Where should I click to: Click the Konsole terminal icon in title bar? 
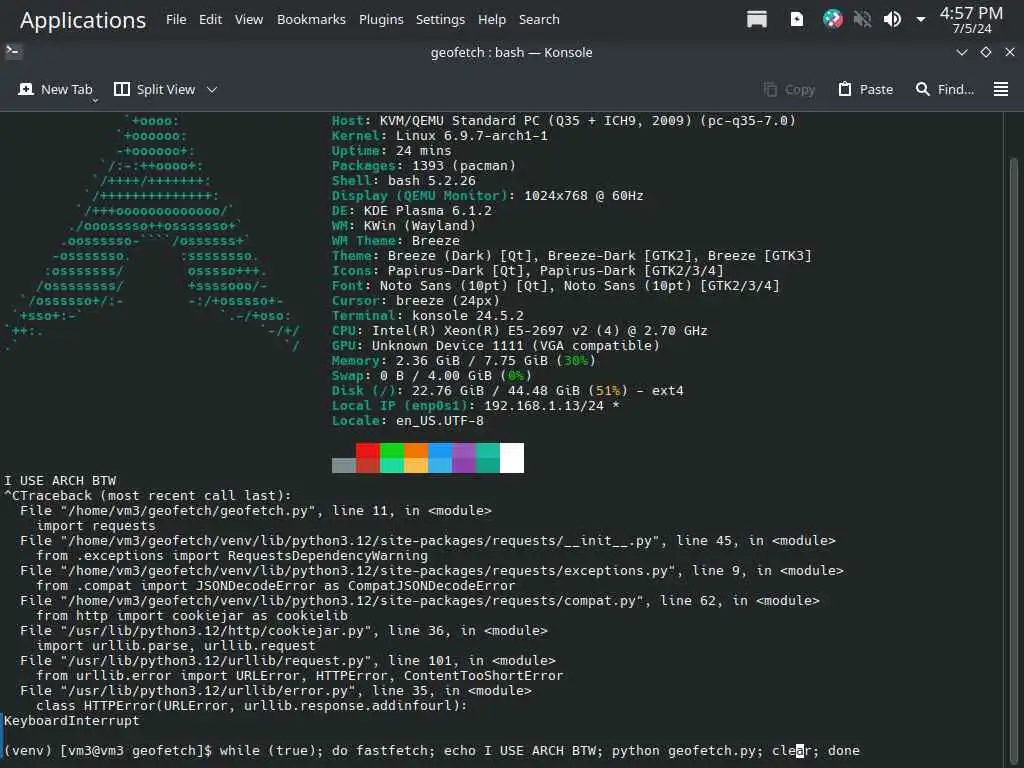tap(13, 52)
